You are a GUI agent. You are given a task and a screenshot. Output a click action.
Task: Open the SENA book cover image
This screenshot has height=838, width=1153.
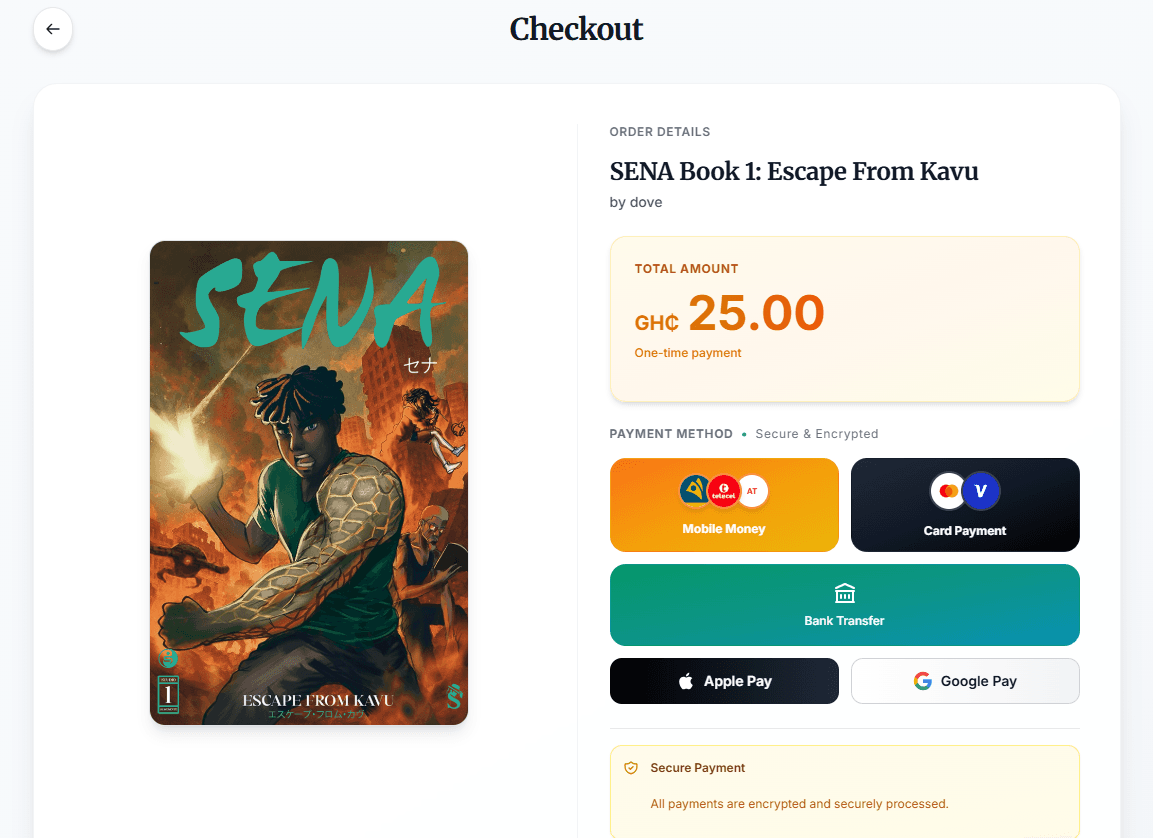309,483
